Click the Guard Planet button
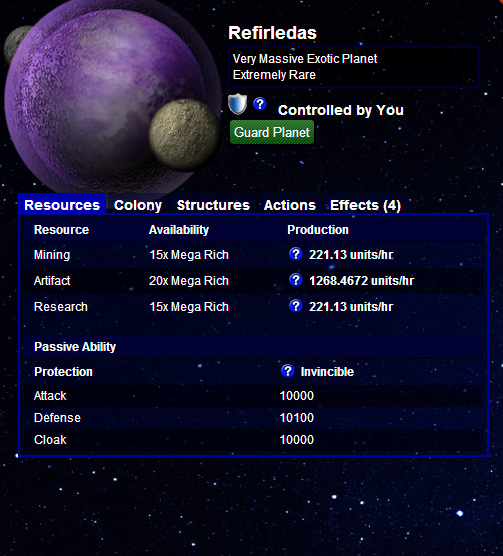The width and height of the screenshot is (503, 556). pyautogui.click(x=272, y=132)
